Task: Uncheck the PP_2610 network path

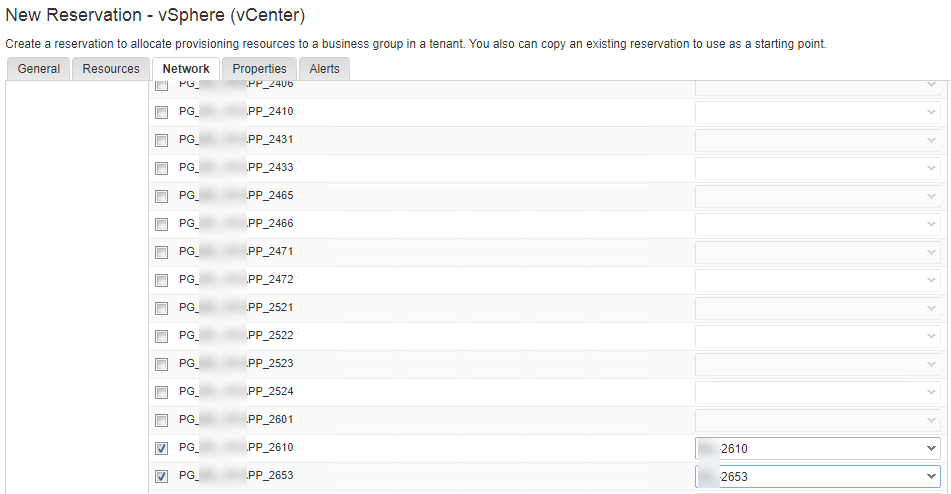Action: click(x=162, y=448)
